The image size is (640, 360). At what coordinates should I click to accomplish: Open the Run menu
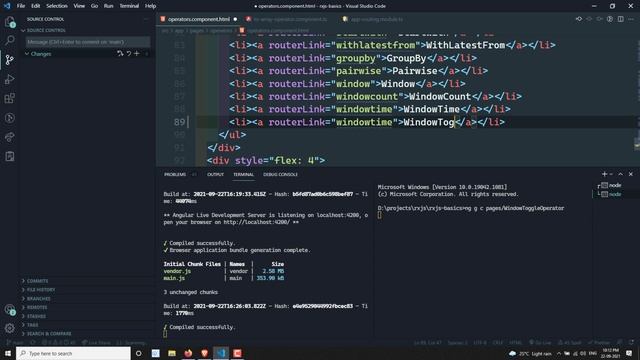(108, 6)
